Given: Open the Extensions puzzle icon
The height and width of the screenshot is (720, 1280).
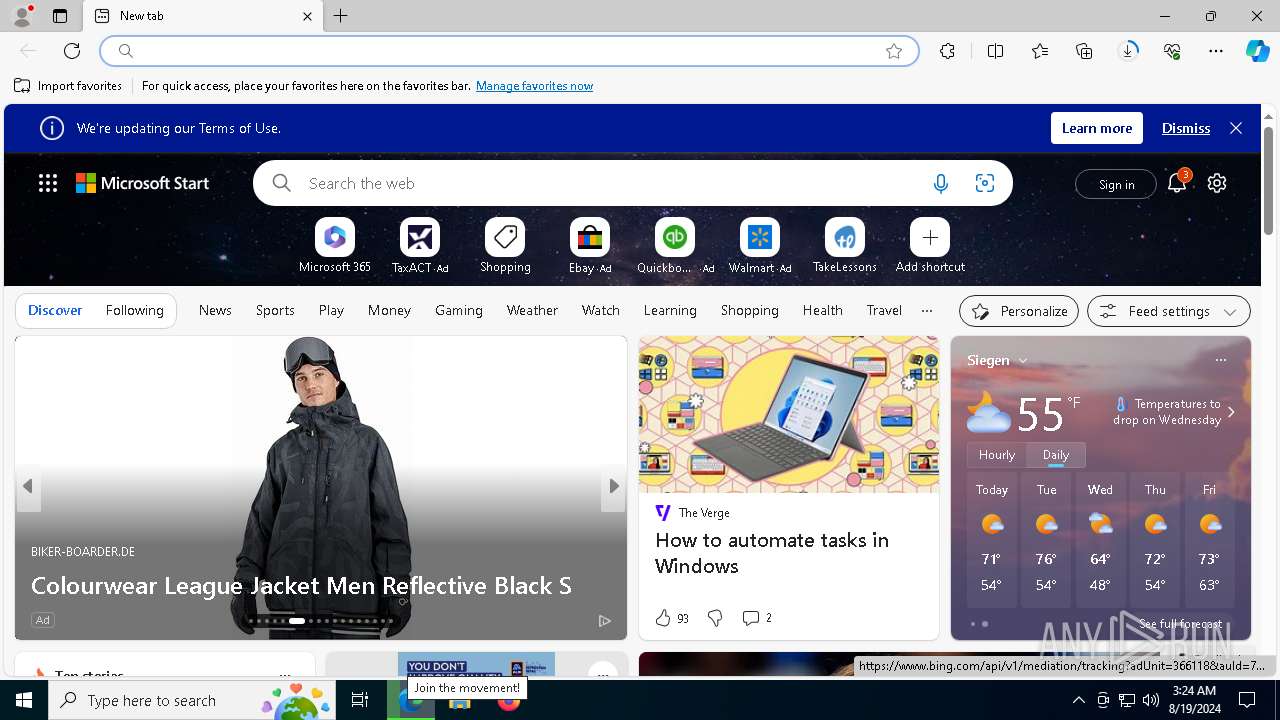Looking at the screenshot, I should (947, 51).
